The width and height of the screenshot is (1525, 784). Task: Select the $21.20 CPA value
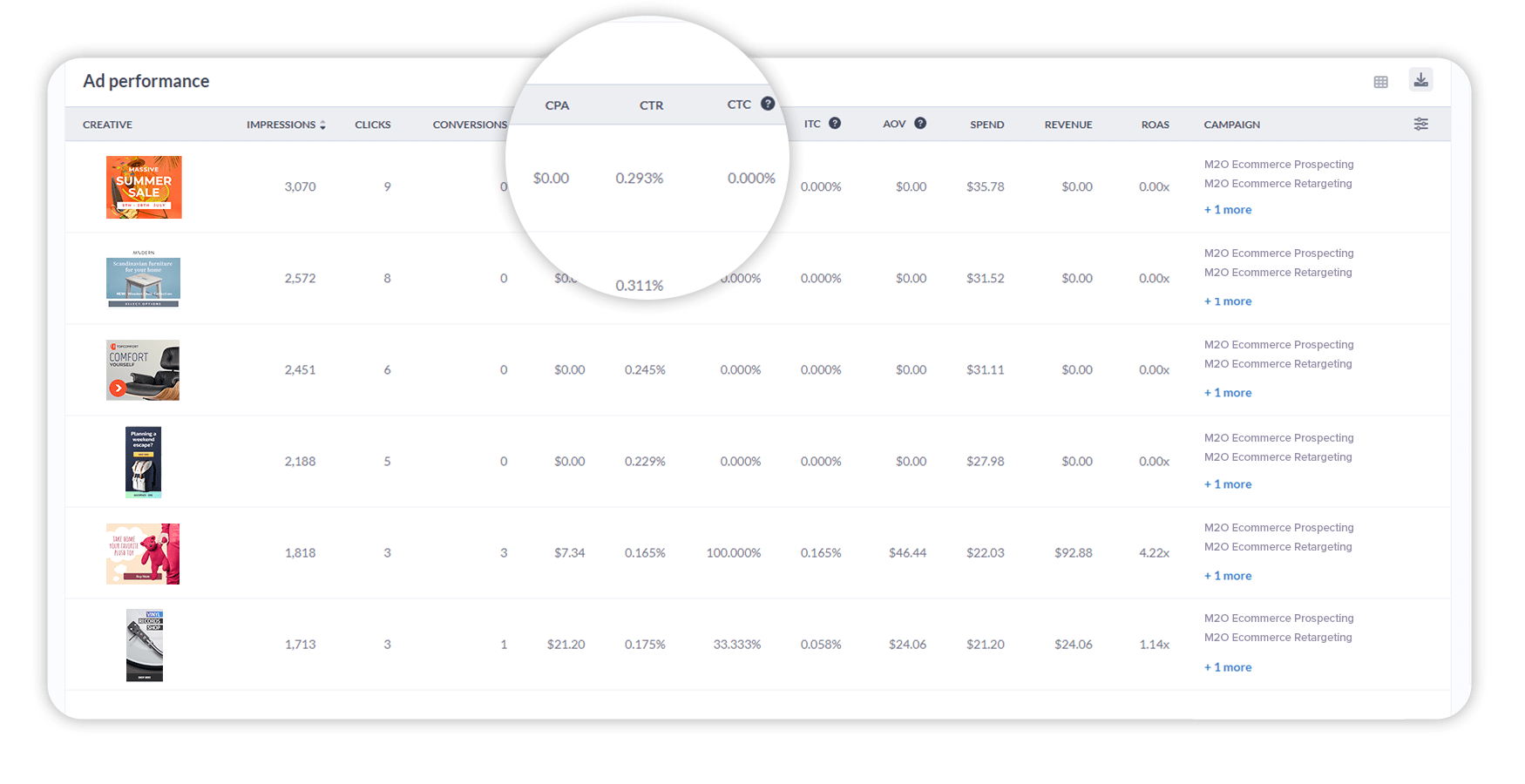point(566,644)
